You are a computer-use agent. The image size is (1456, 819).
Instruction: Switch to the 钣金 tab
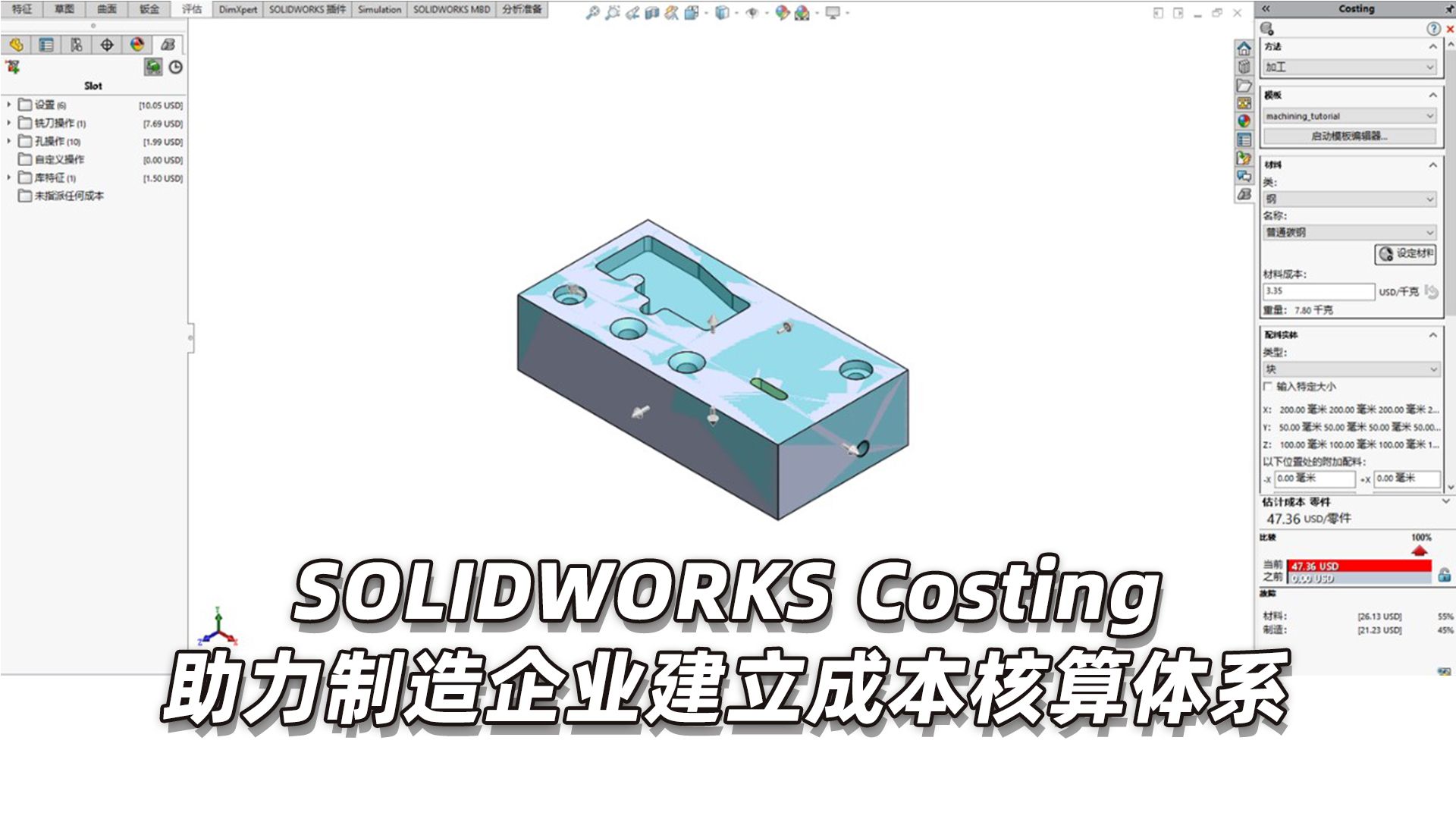point(149,9)
